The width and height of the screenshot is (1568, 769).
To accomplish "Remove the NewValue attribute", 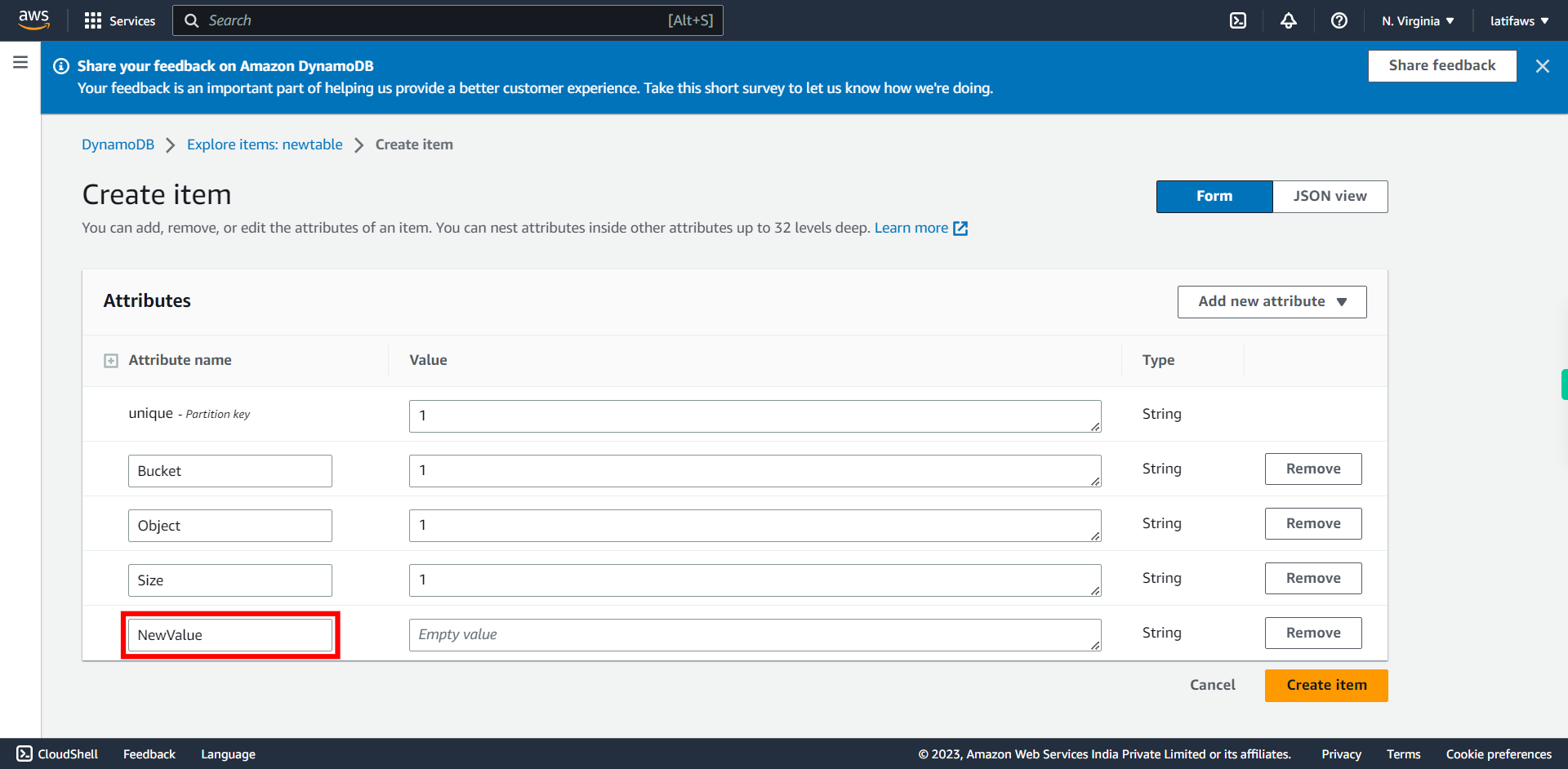I will 1313,633.
